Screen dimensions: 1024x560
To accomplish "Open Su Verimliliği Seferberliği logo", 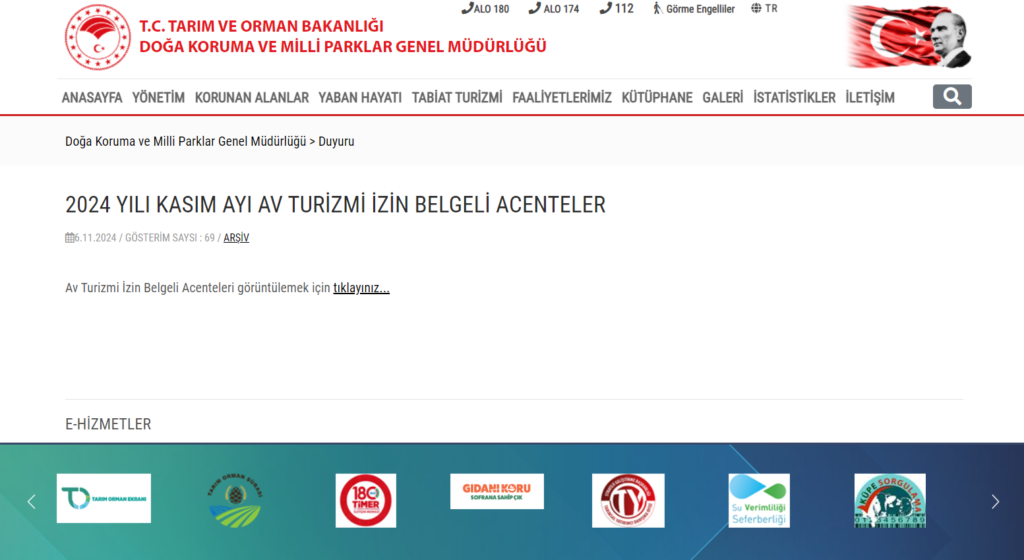I will pos(759,500).
